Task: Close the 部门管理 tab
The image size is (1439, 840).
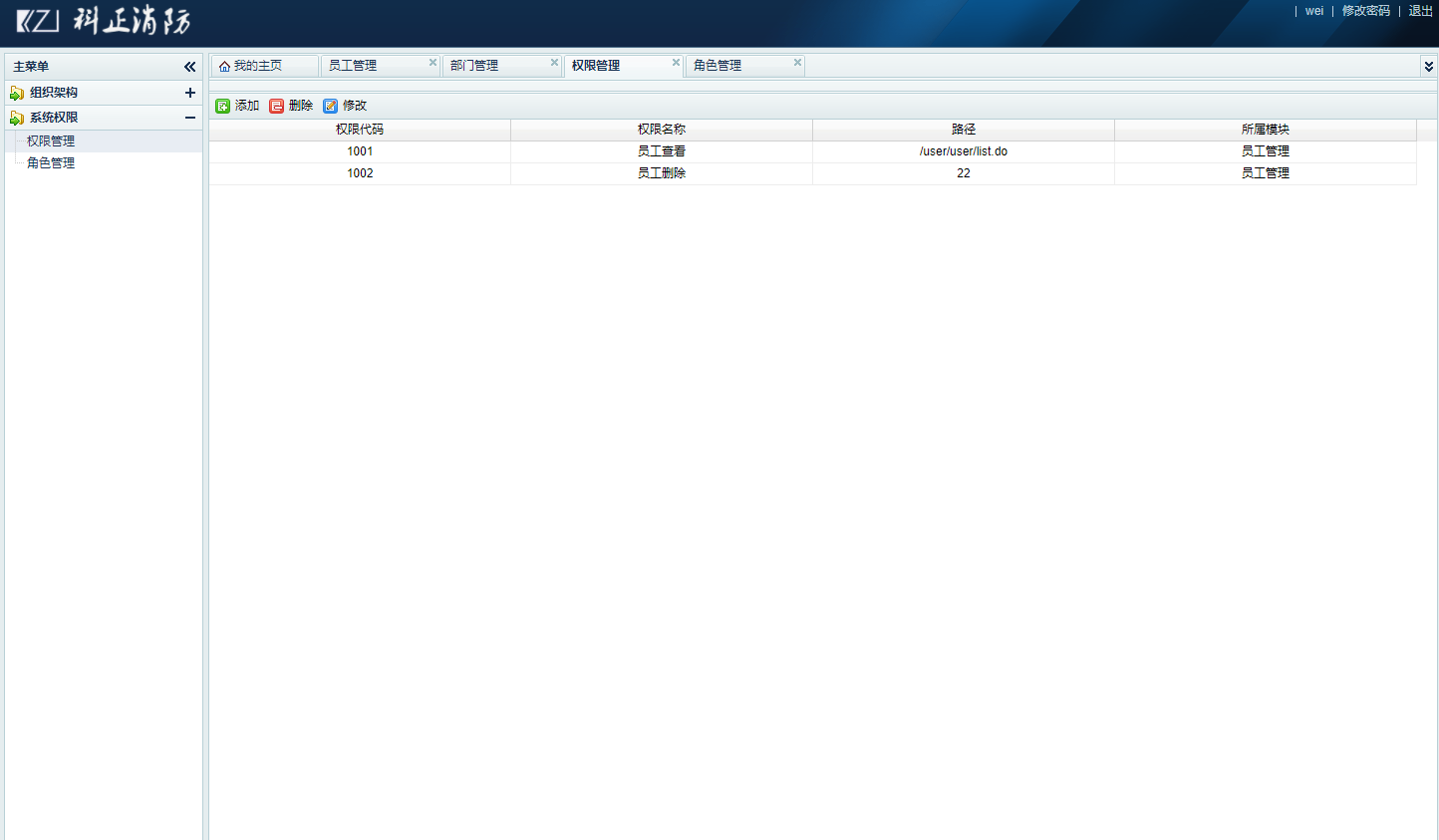Action: (554, 62)
